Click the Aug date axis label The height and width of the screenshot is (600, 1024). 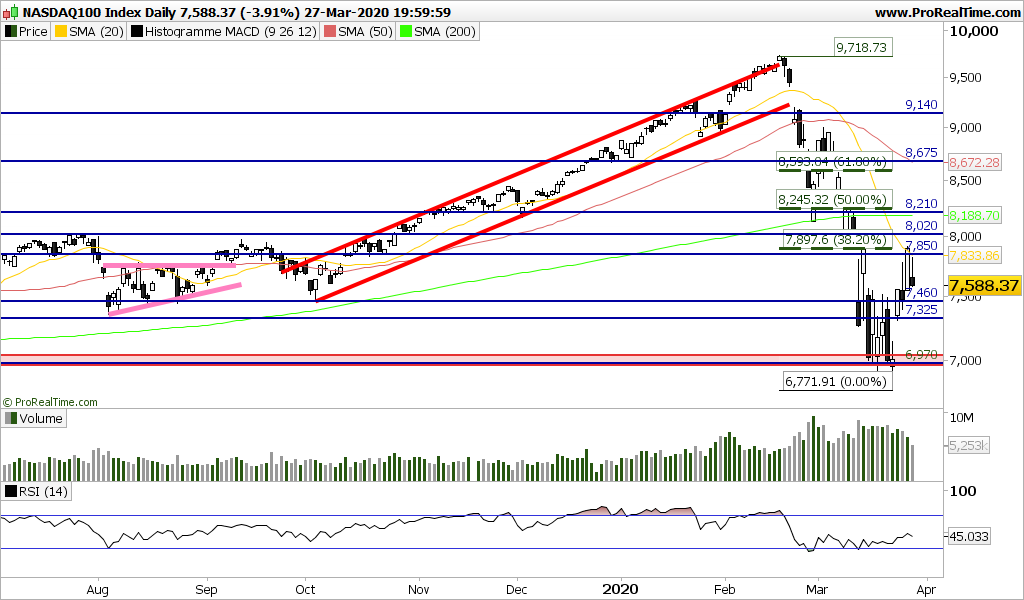pyautogui.click(x=97, y=590)
